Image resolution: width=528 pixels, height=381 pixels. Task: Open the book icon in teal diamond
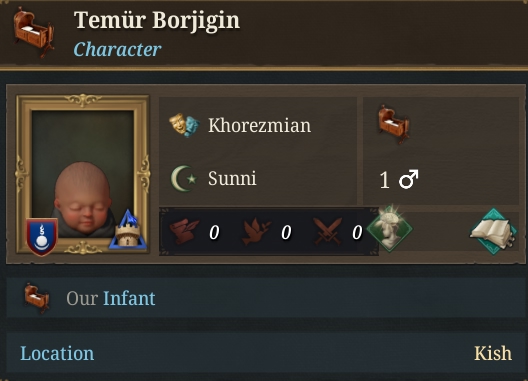(494, 232)
